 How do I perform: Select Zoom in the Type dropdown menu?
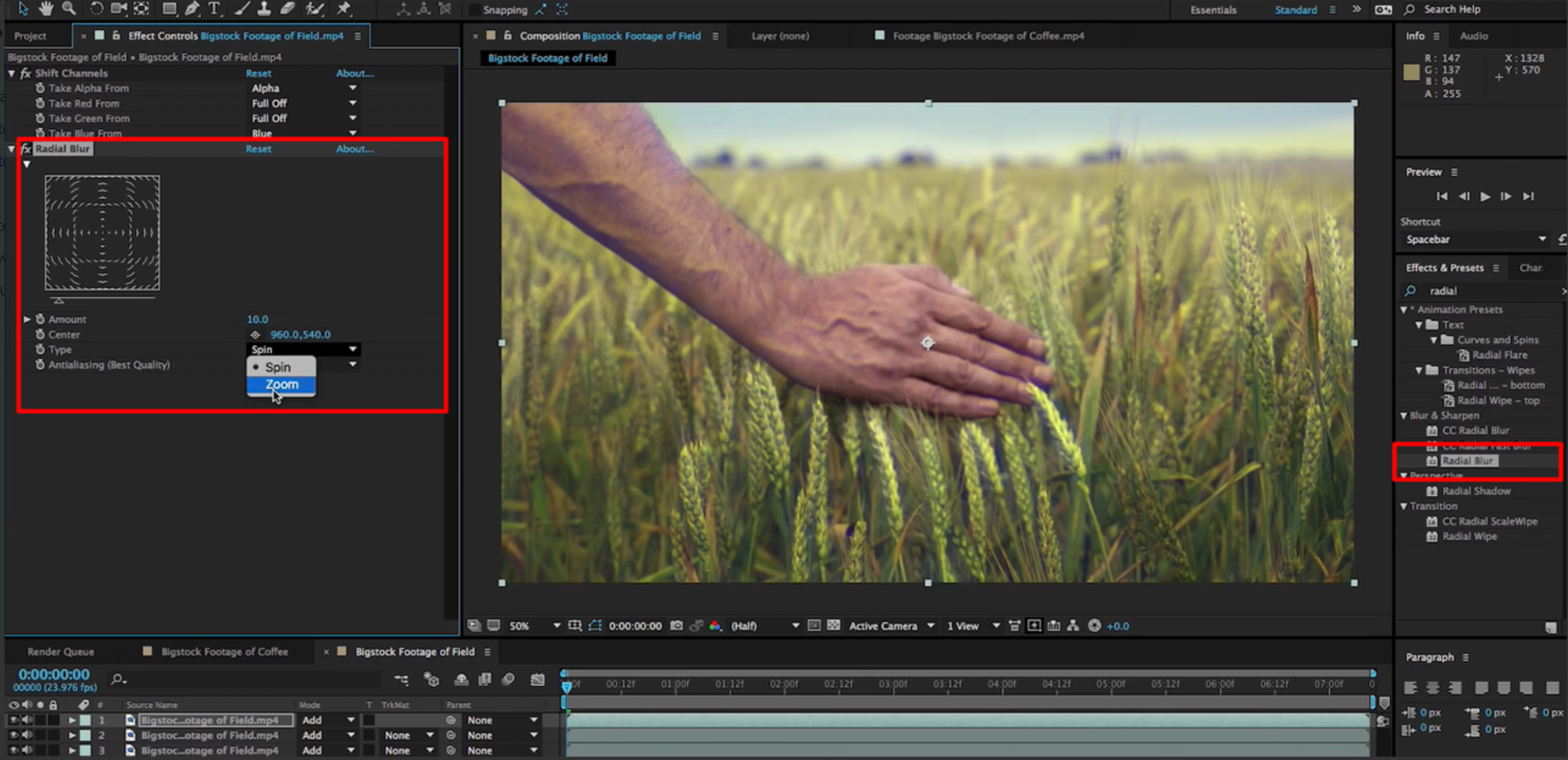click(281, 384)
